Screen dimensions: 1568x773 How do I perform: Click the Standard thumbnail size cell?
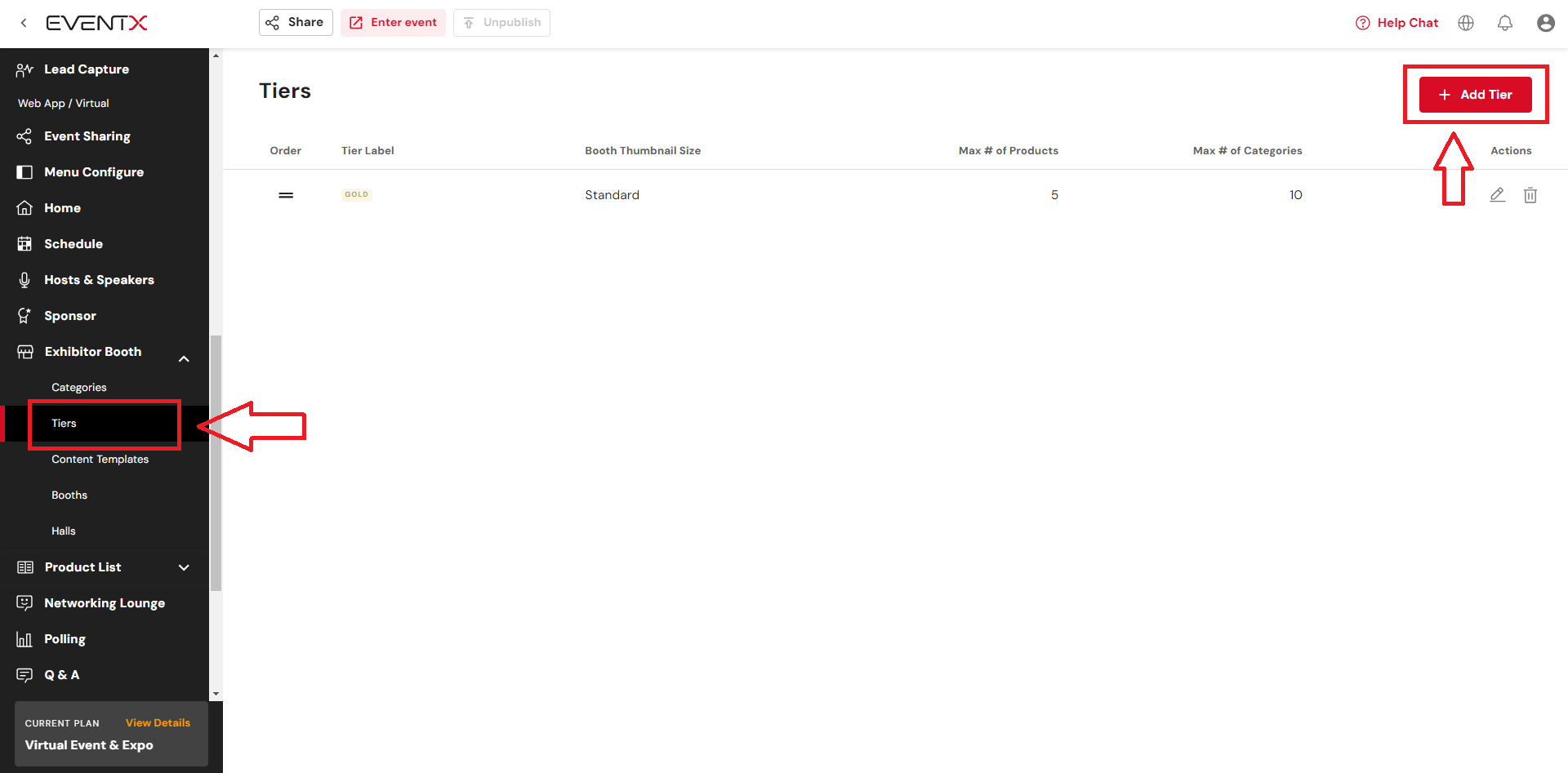[x=612, y=195]
